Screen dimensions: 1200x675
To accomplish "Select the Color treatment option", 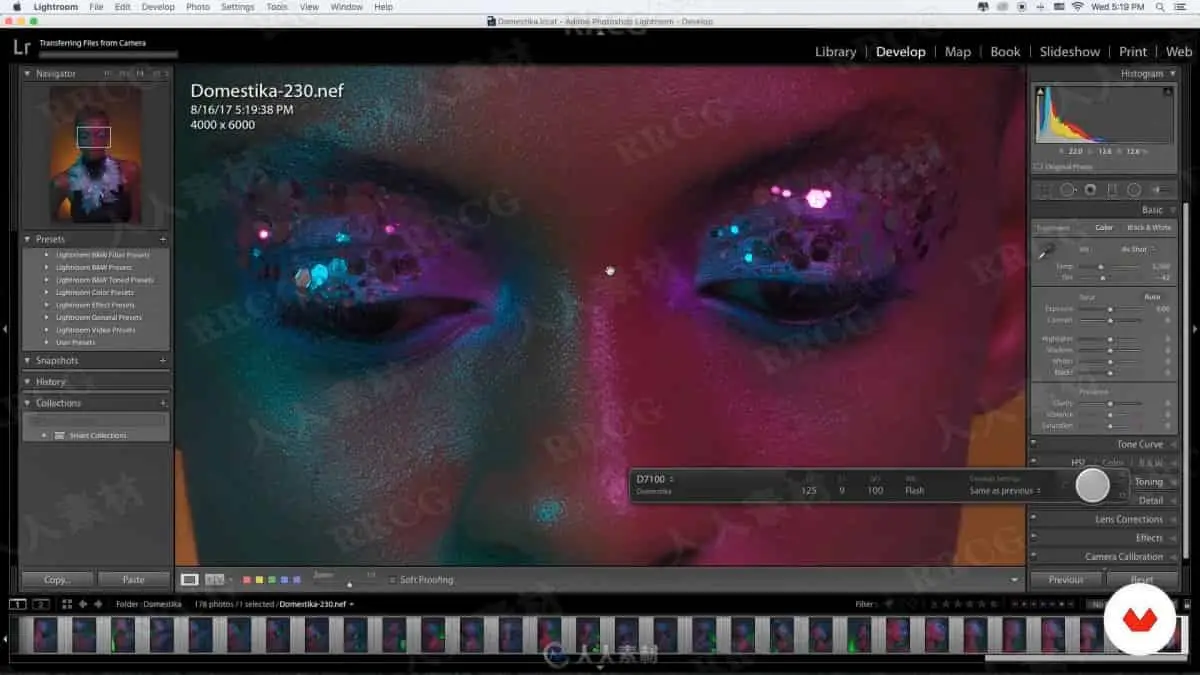I will click(1104, 228).
